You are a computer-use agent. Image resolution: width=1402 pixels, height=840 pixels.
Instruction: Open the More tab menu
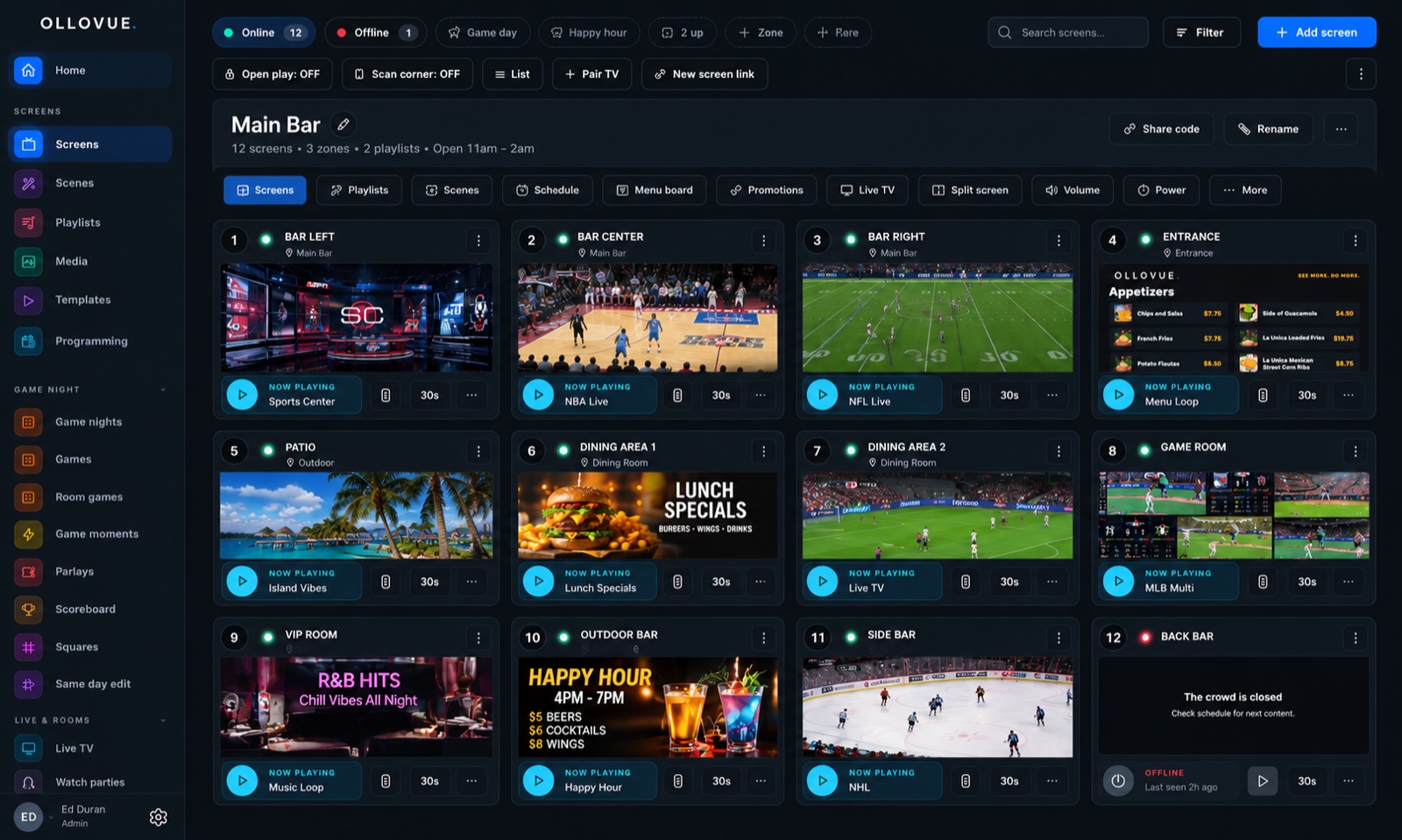[x=1245, y=190]
